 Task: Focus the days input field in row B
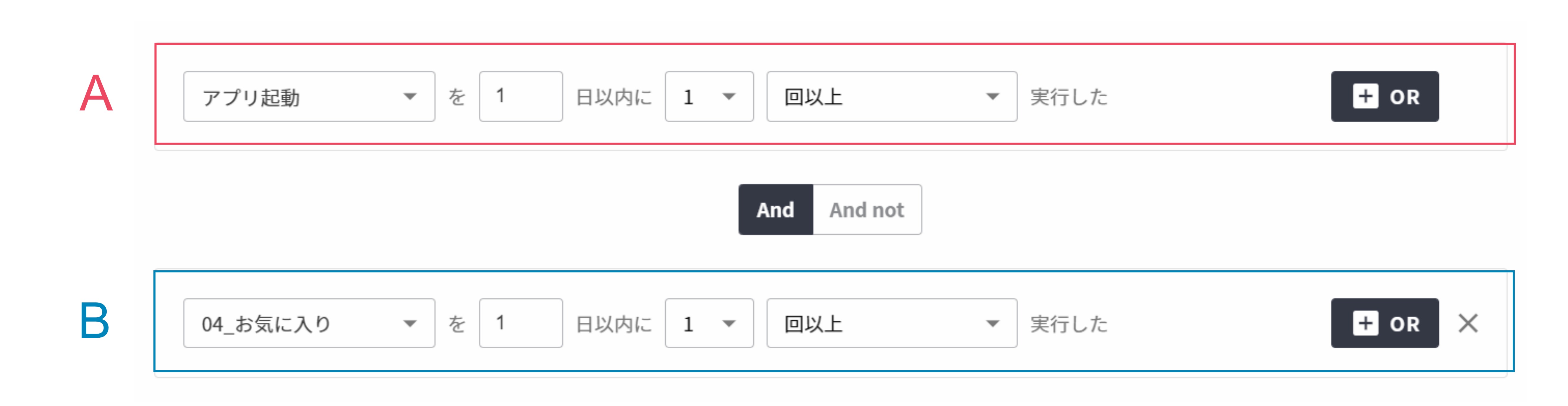(x=520, y=323)
